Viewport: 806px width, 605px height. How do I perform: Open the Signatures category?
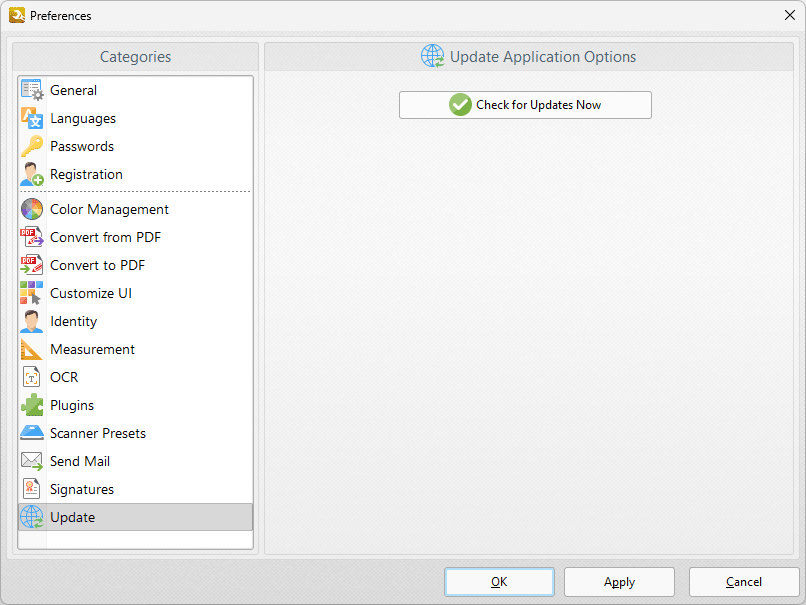136,489
